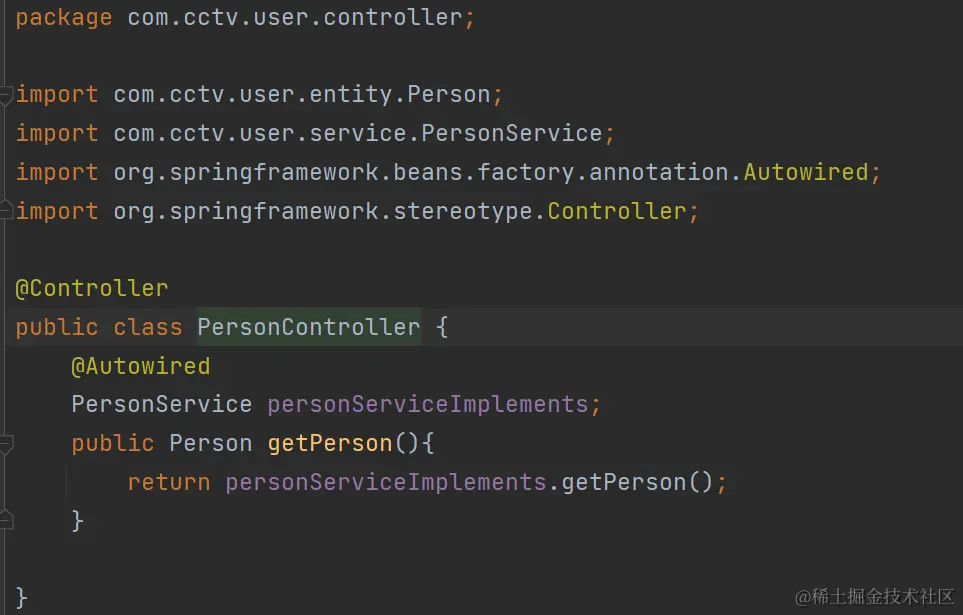The height and width of the screenshot is (615, 963).
Task: Click fold end marker at getPerson closing brace
Action: [5, 520]
